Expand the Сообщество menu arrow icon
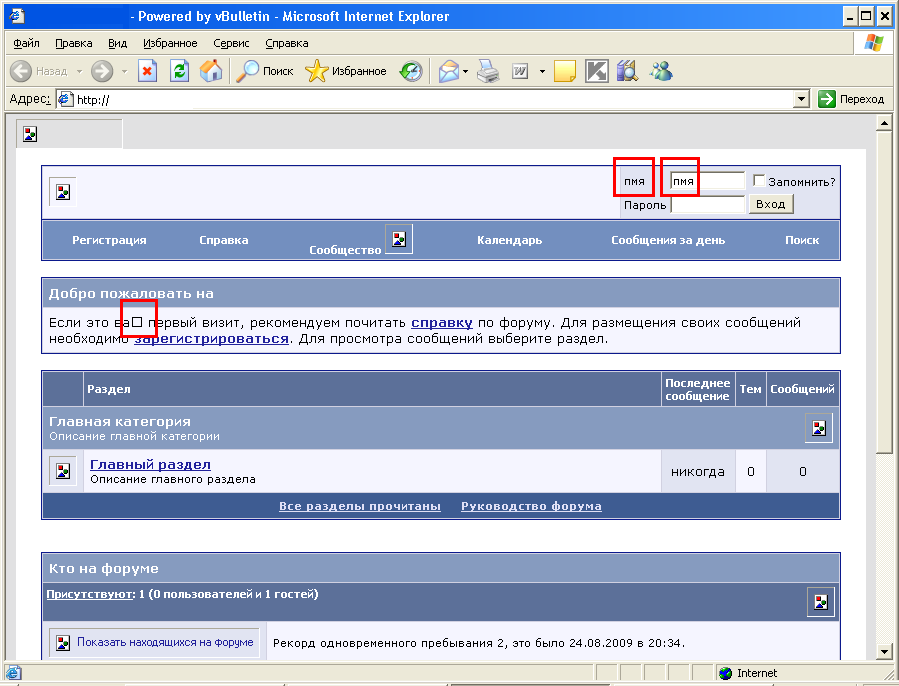 (399, 239)
